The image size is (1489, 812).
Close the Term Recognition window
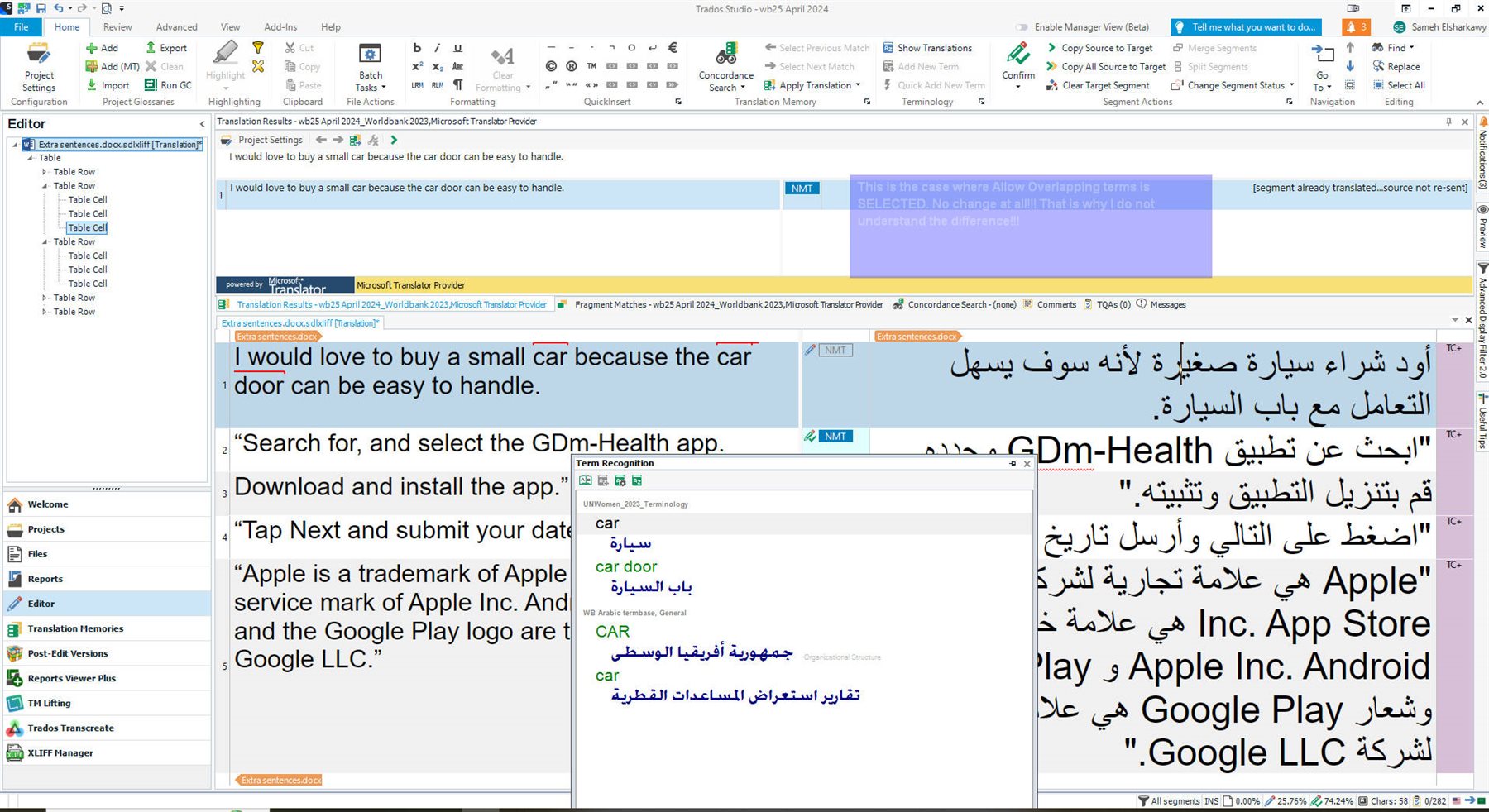click(1027, 464)
